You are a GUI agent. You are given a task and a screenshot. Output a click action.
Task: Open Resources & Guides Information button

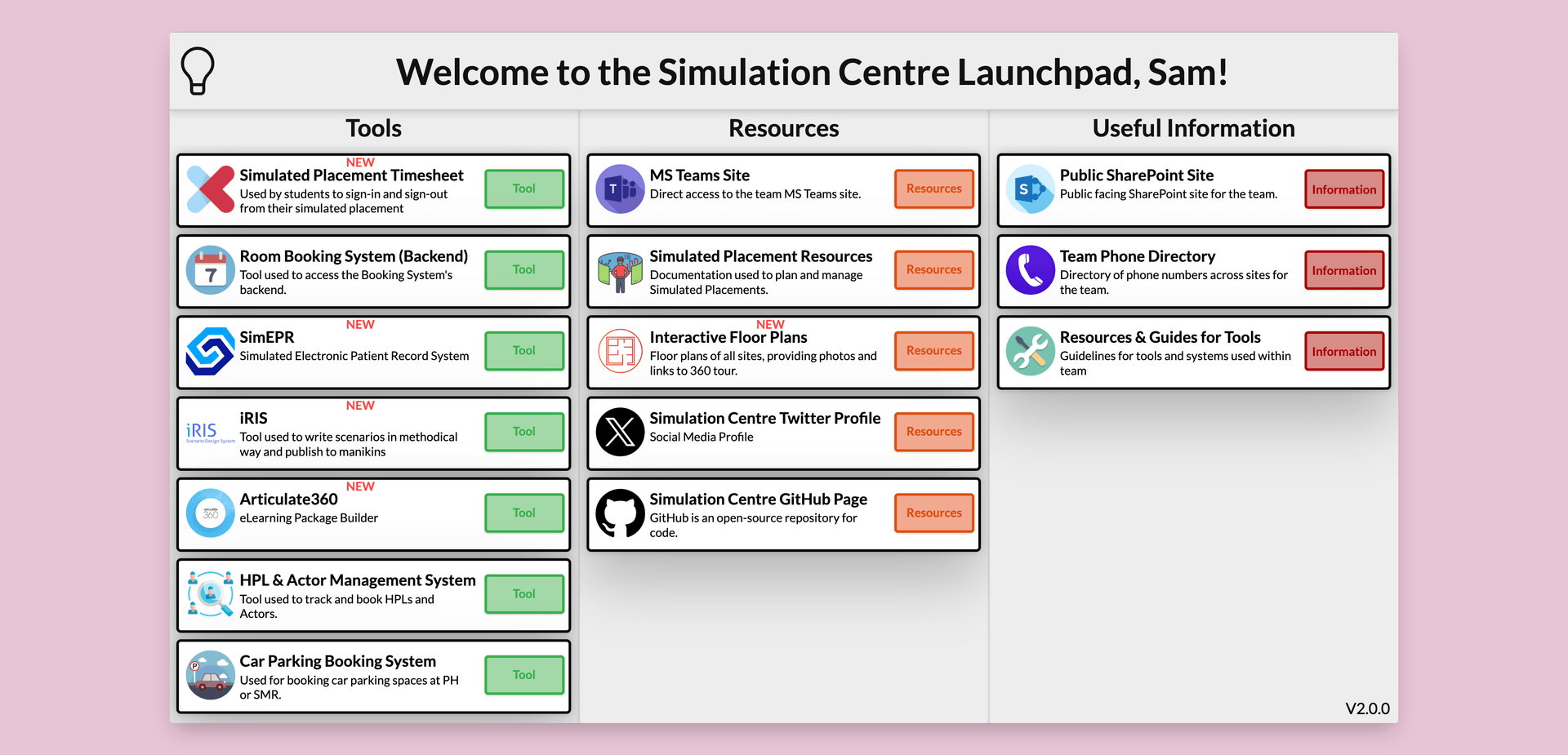tap(1344, 351)
